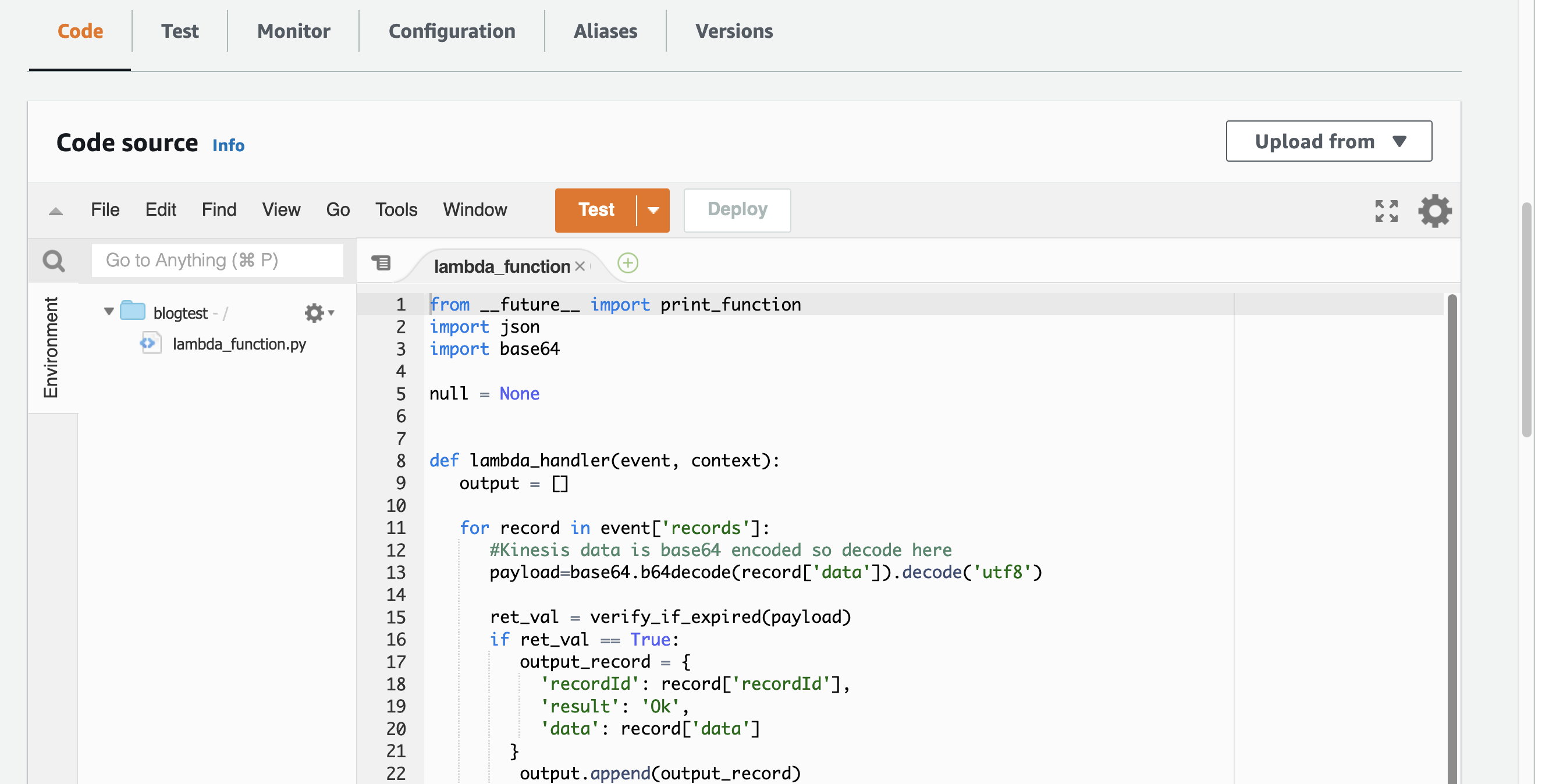Click the blogtest folder icon
1549x784 pixels.
coord(133,311)
